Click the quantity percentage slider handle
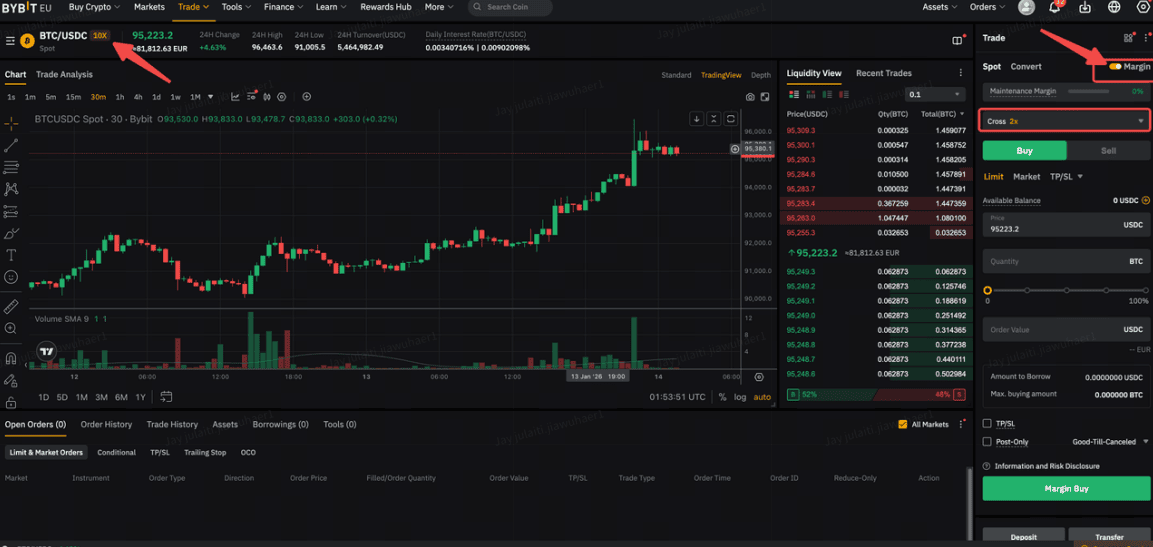 pos(988,290)
